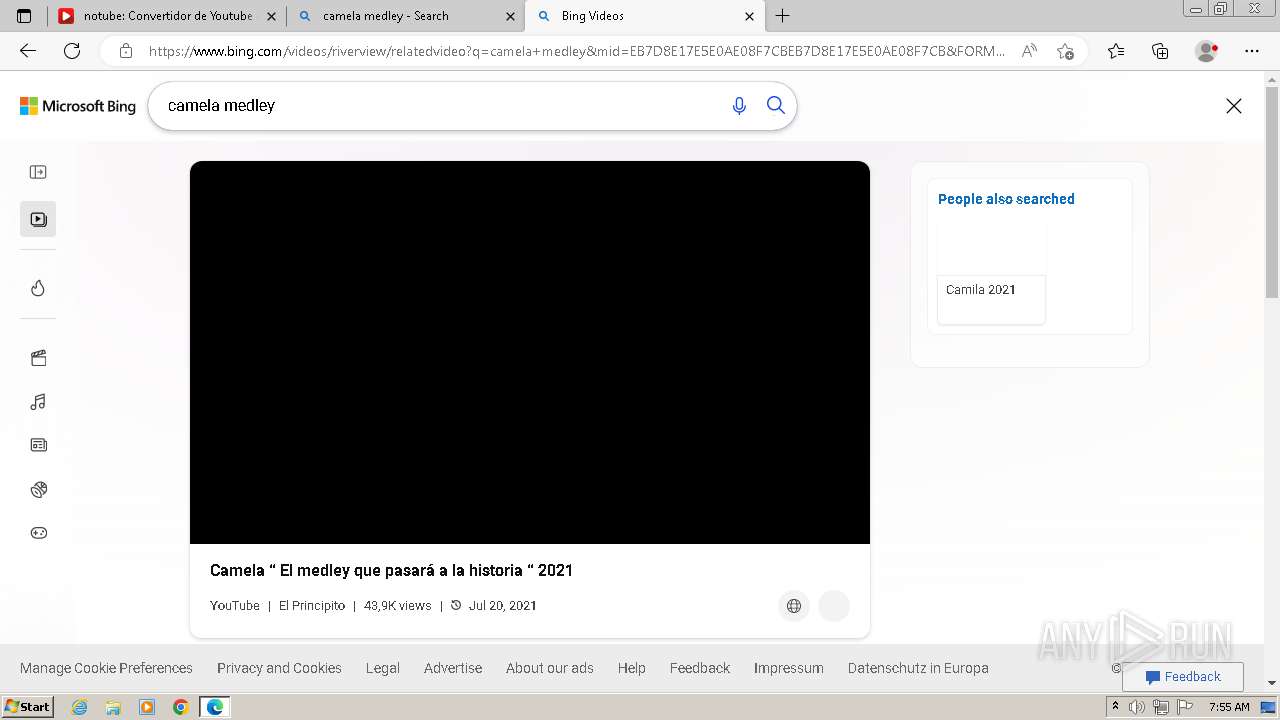This screenshot has height=720, width=1280.
Task: Click the Jul 20, 2021 date text
Action: 503,606
